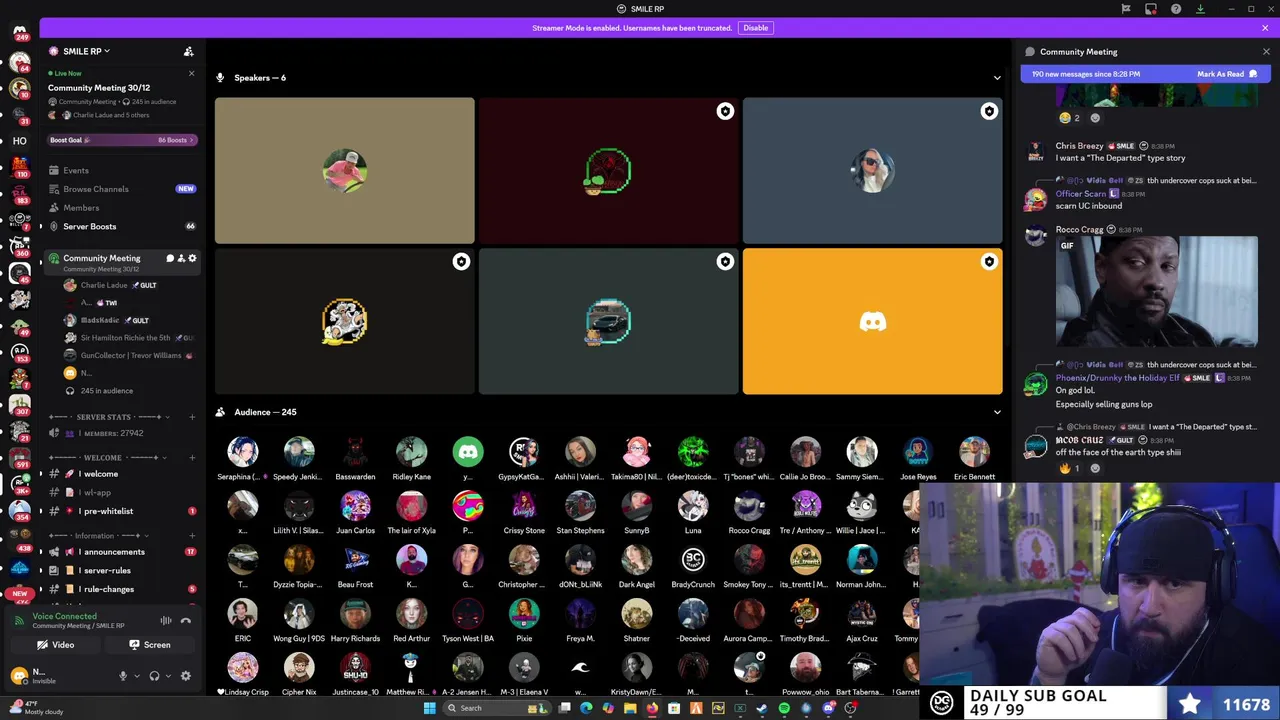Click the Discord-logo speaker tile in orange

(872, 321)
